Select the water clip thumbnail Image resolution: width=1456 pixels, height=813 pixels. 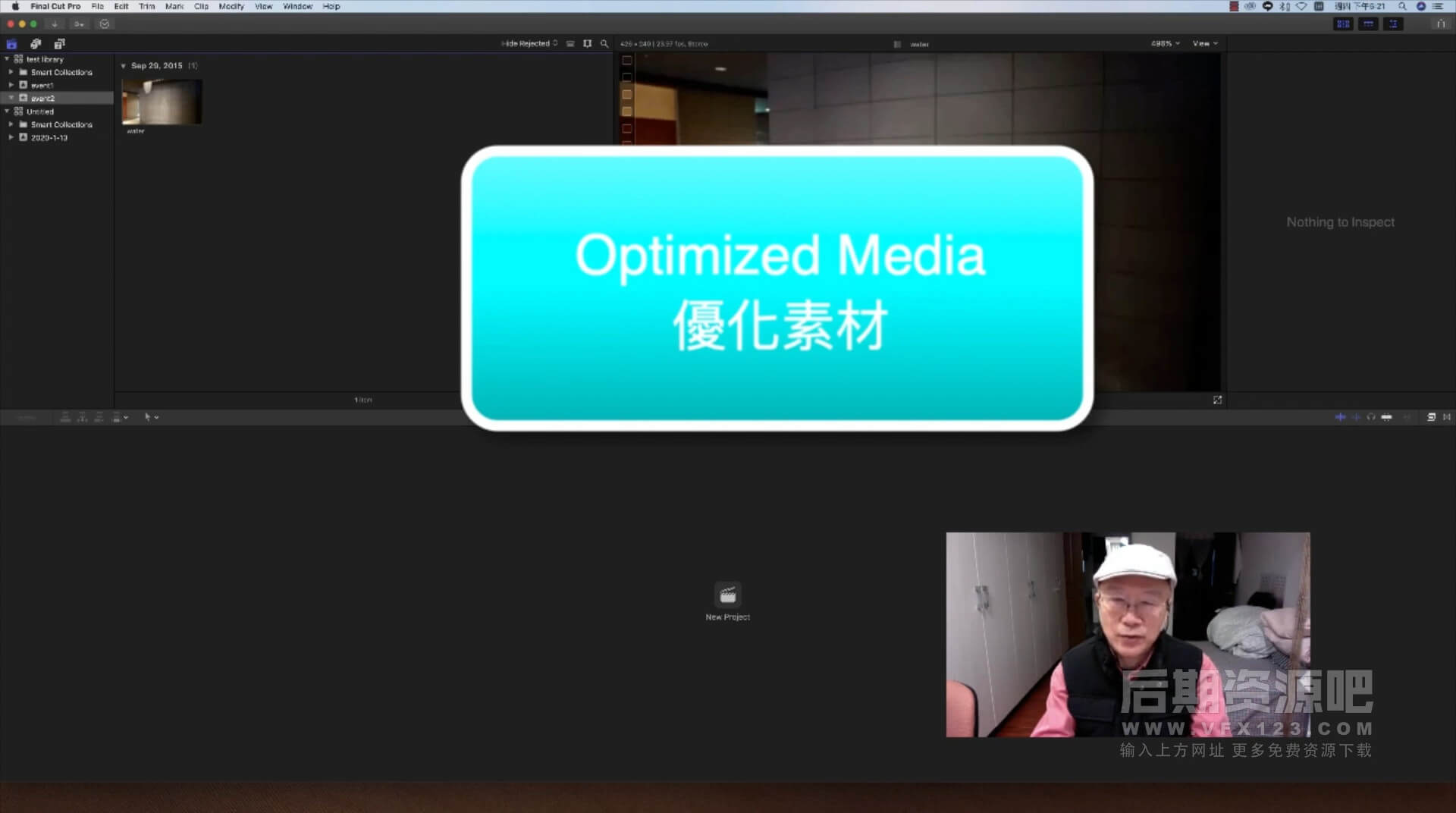click(x=162, y=101)
